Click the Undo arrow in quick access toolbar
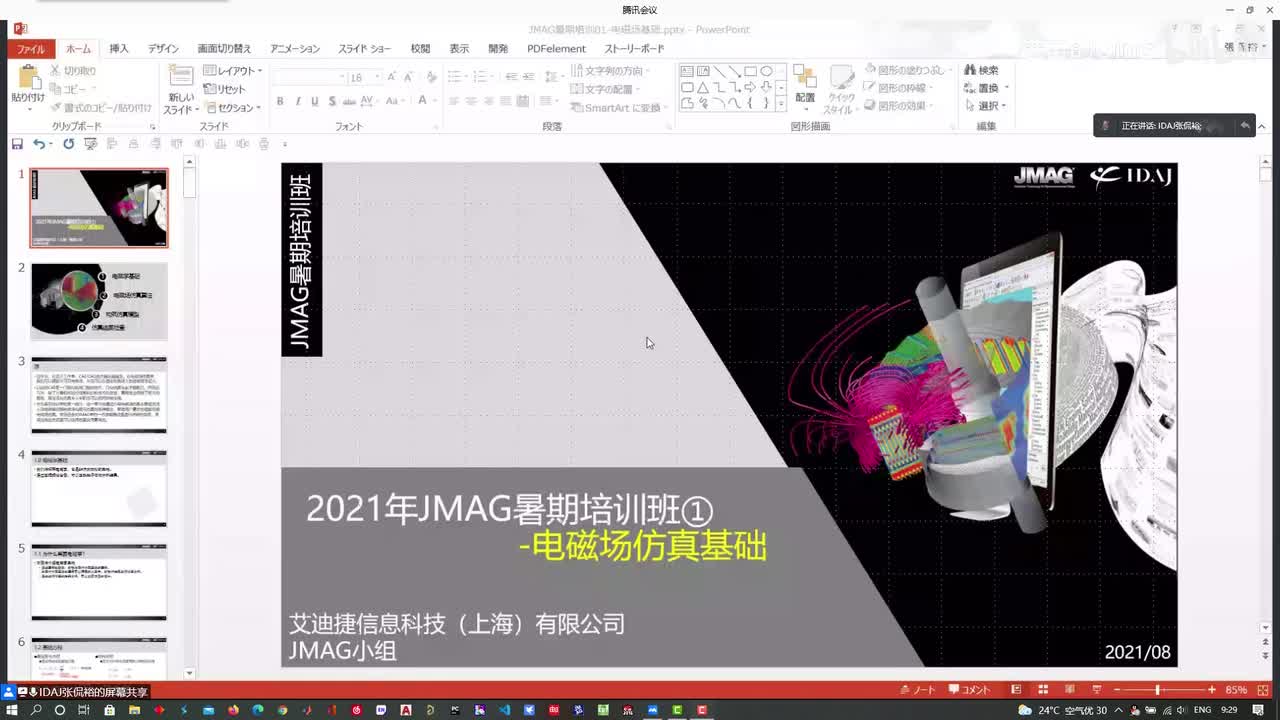The height and width of the screenshot is (720, 1280). [38, 144]
